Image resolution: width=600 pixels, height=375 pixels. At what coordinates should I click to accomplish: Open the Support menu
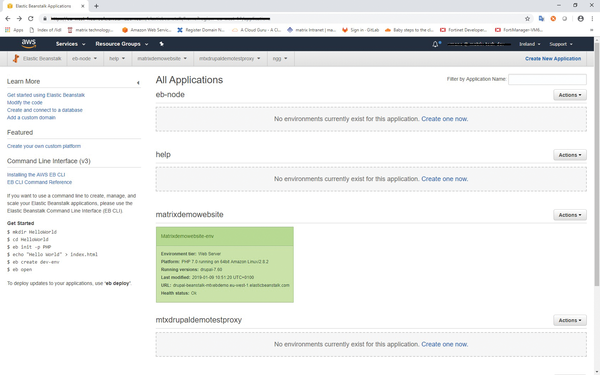pyautogui.click(x=561, y=44)
